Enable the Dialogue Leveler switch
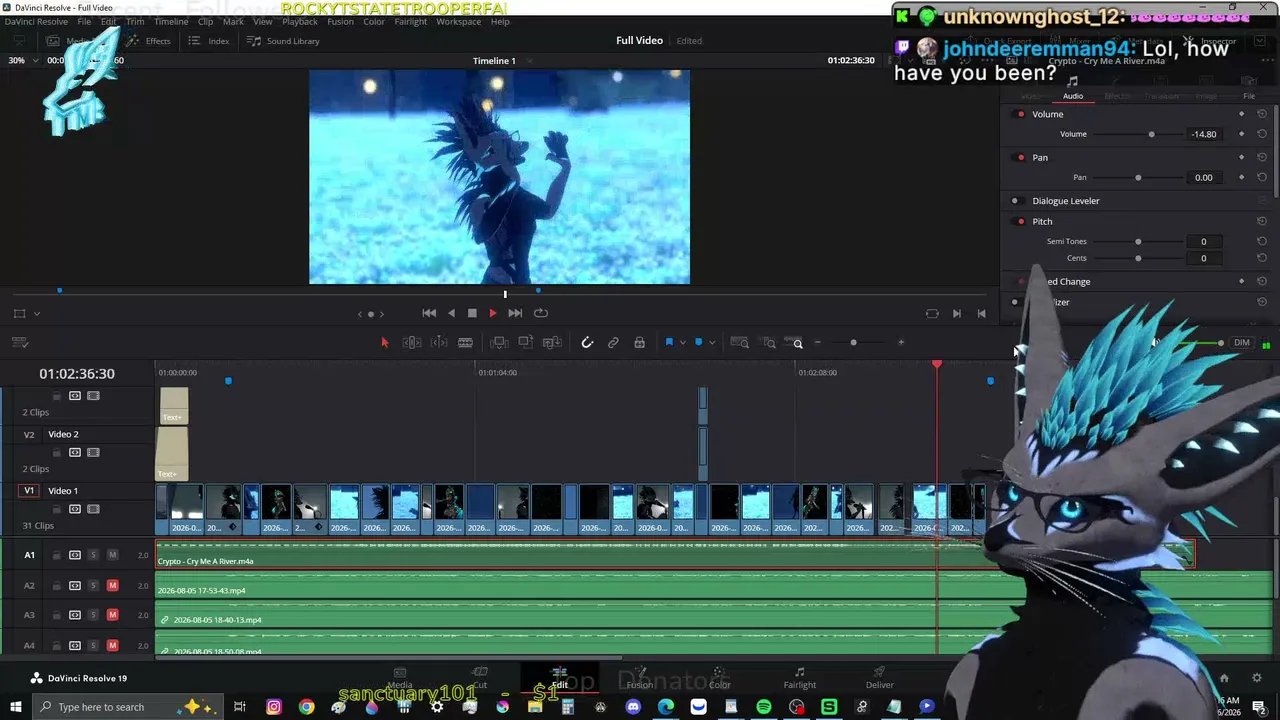The width and height of the screenshot is (1280, 720). 1015,201
